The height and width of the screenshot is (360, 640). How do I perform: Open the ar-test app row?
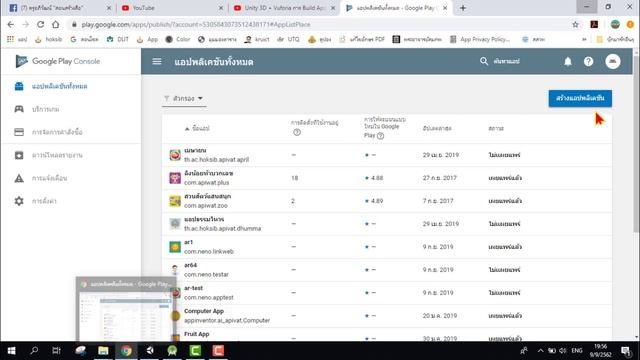tap(387, 293)
